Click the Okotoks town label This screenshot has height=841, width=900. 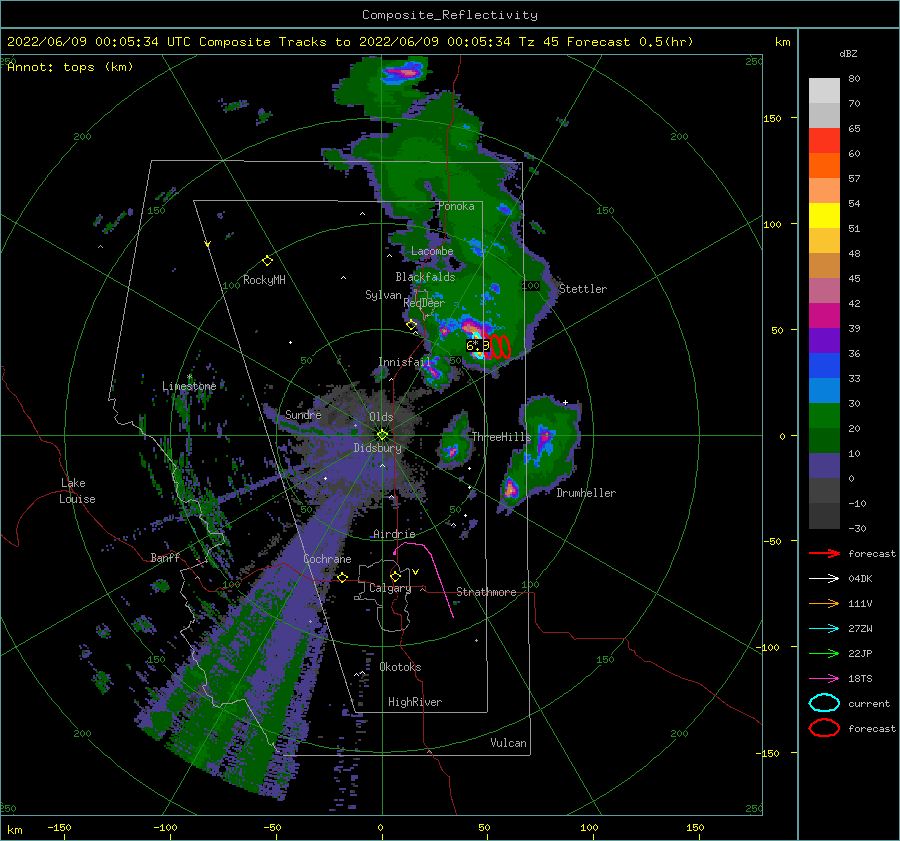pyautogui.click(x=400, y=667)
